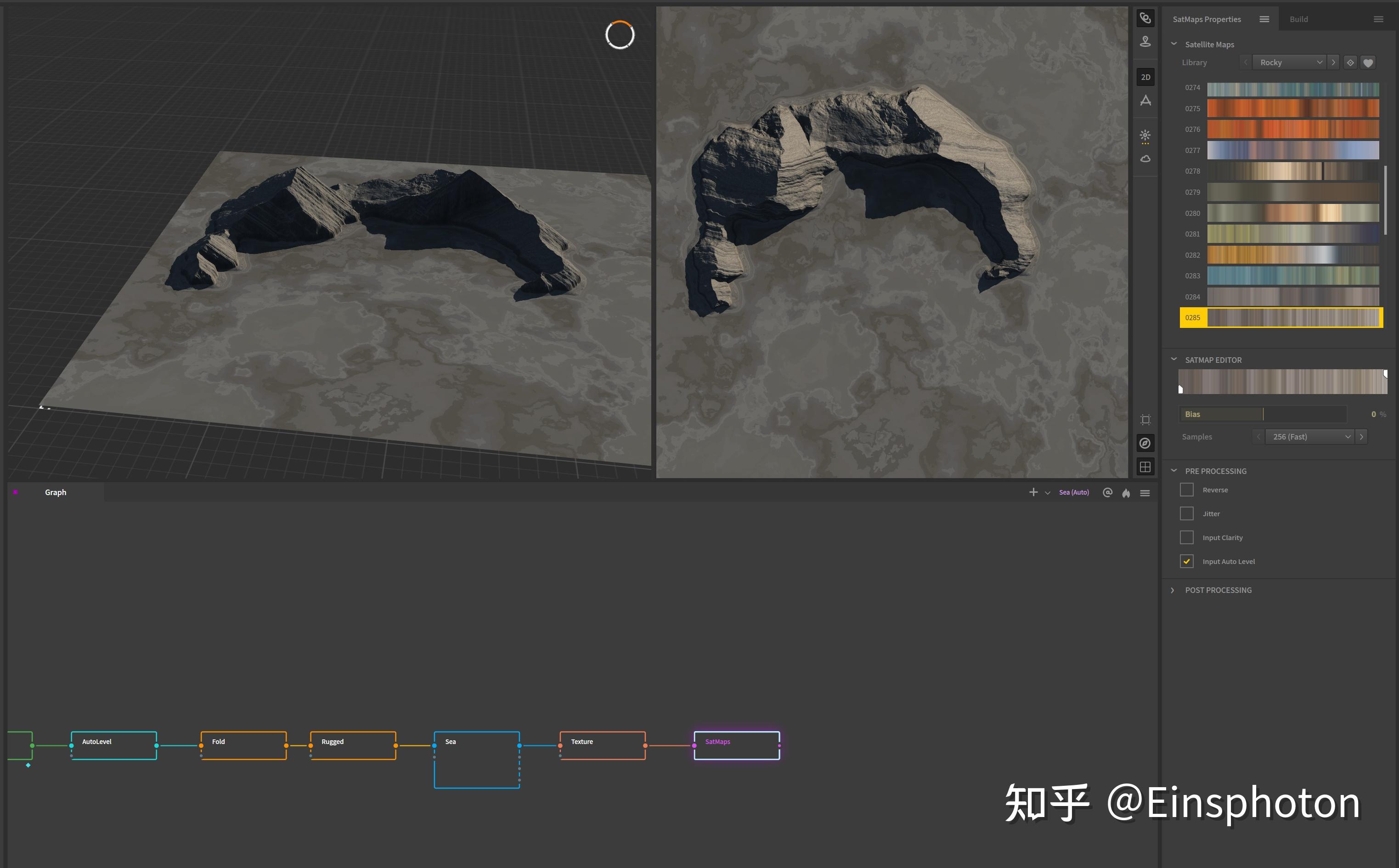
Task: Click the location pin icon in sidebar
Action: coord(1145,41)
